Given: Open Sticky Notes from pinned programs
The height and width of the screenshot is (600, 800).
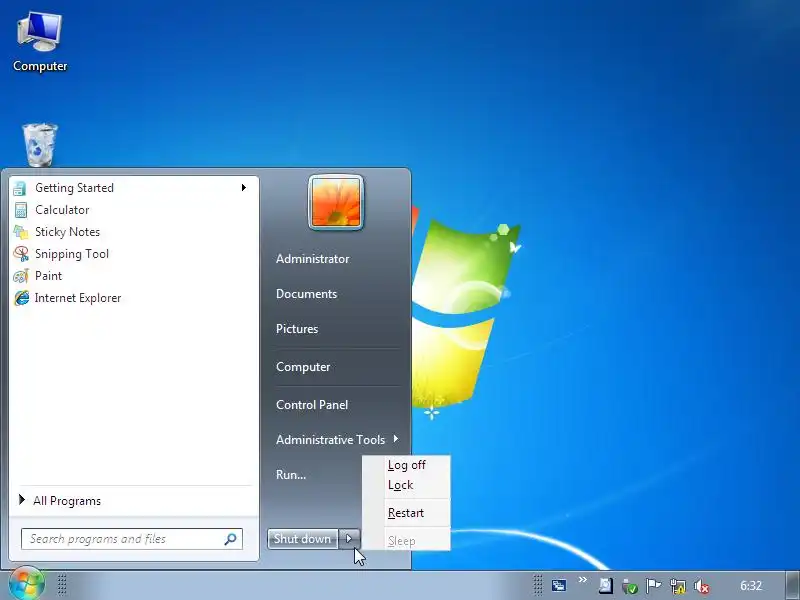Looking at the screenshot, I should pos(134,232).
